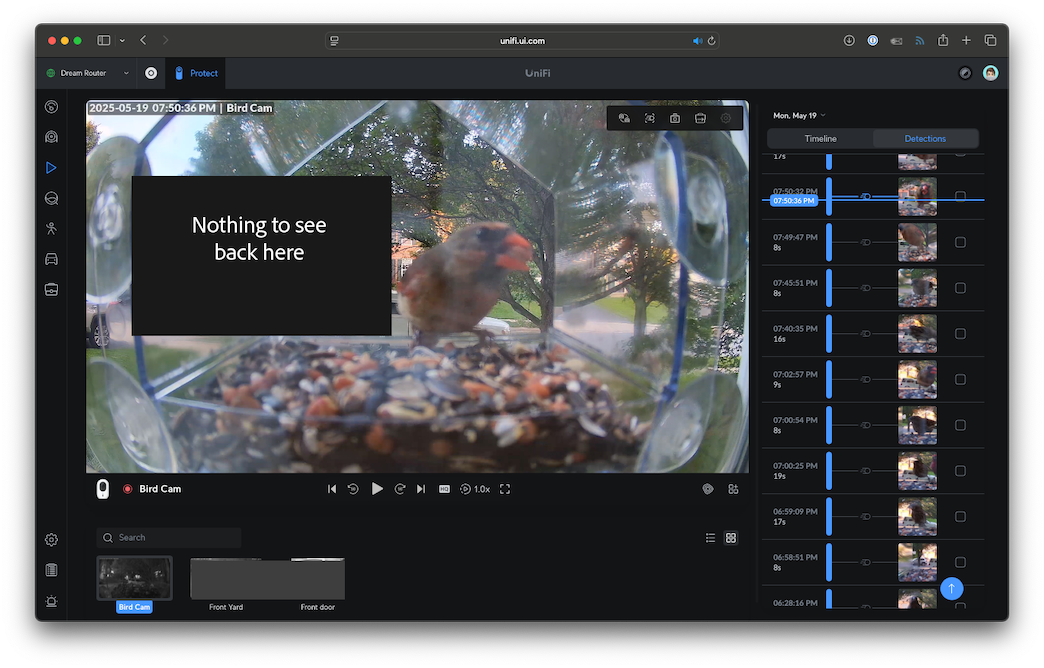
Task: Select the 07:45:51 PM detection checkbox
Action: tap(960, 288)
